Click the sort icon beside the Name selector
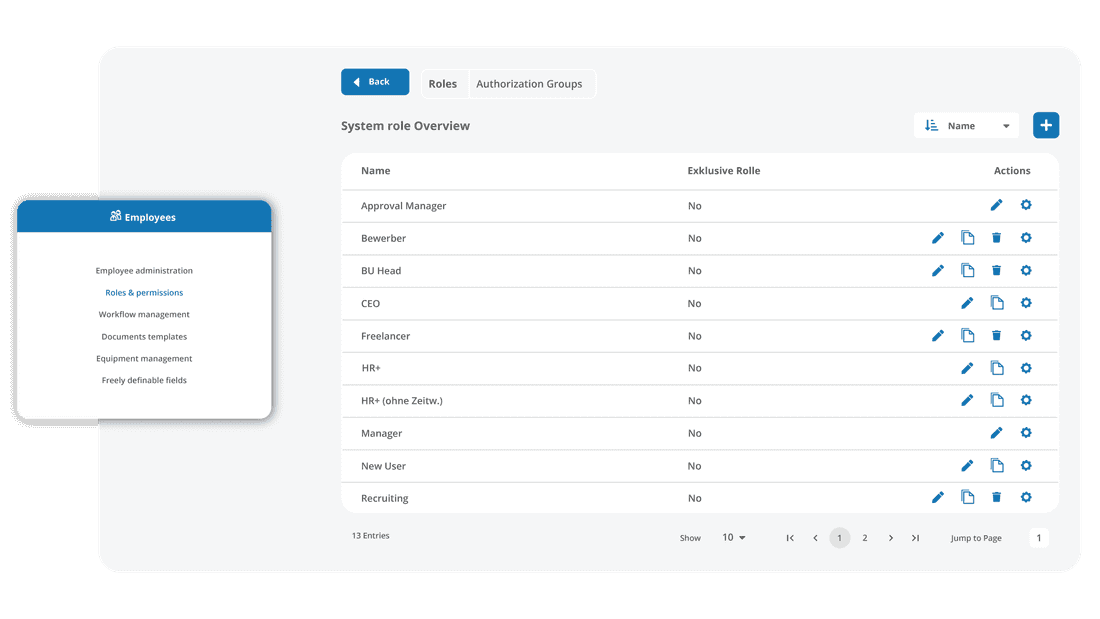This screenshot has height=619, width=1100. [x=929, y=125]
